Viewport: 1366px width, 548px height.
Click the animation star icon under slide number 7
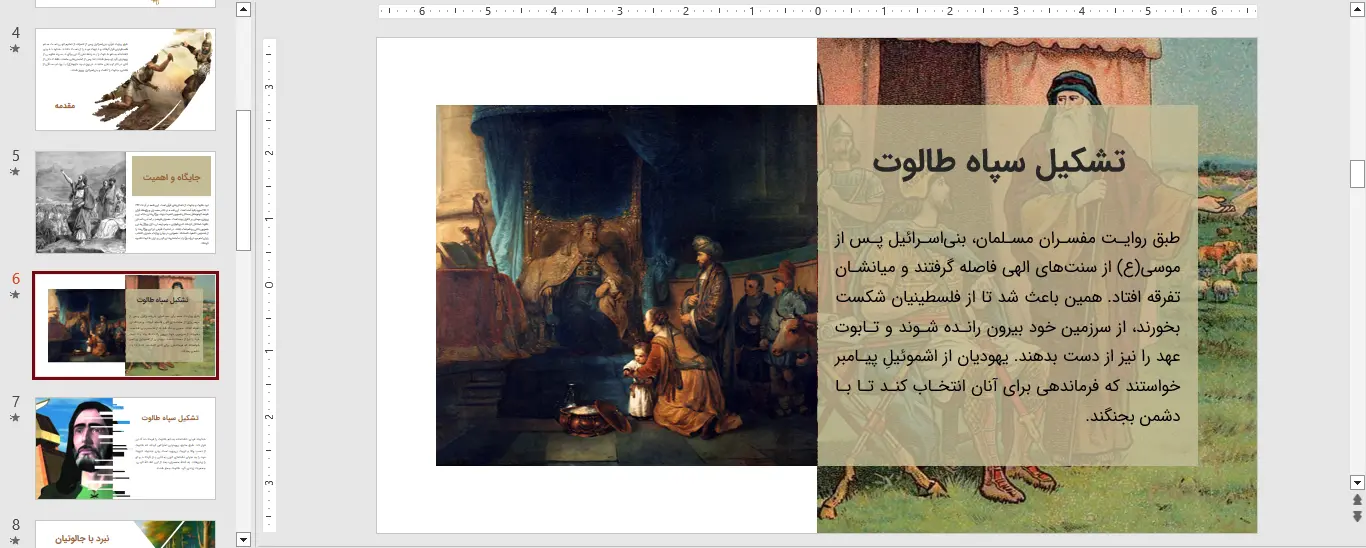15,418
